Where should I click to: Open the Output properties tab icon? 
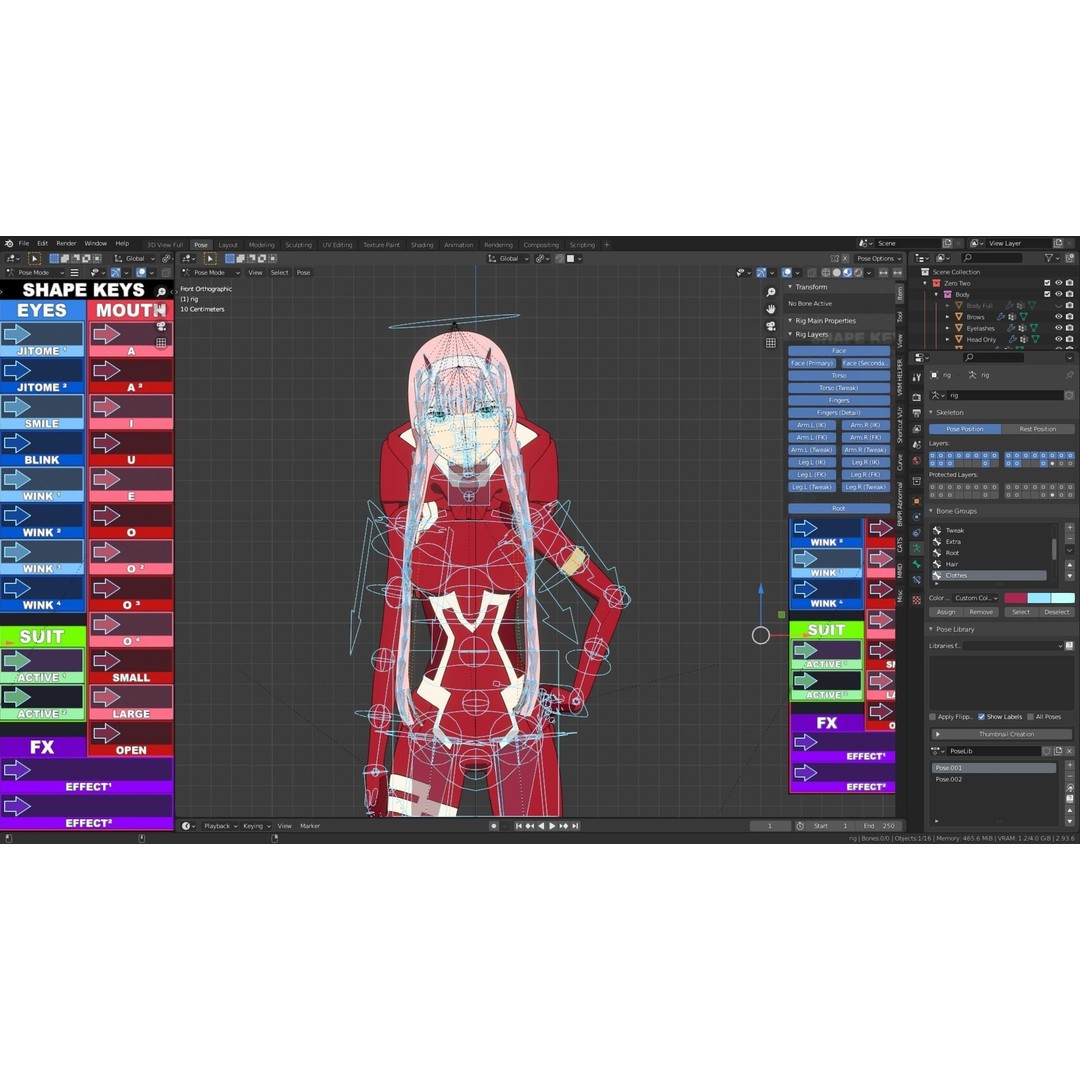[x=917, y=413]
